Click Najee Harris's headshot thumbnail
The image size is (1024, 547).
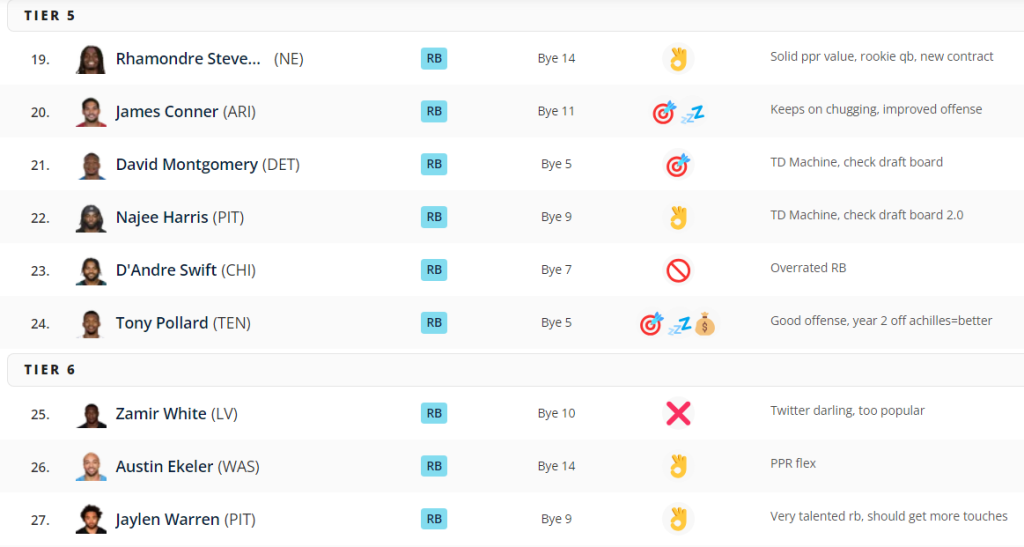point(91,217)
